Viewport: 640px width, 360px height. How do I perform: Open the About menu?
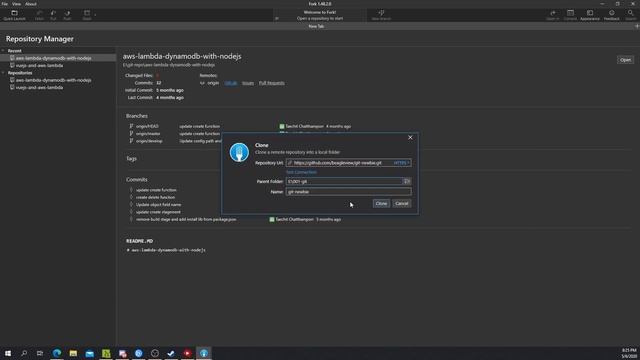31,4
